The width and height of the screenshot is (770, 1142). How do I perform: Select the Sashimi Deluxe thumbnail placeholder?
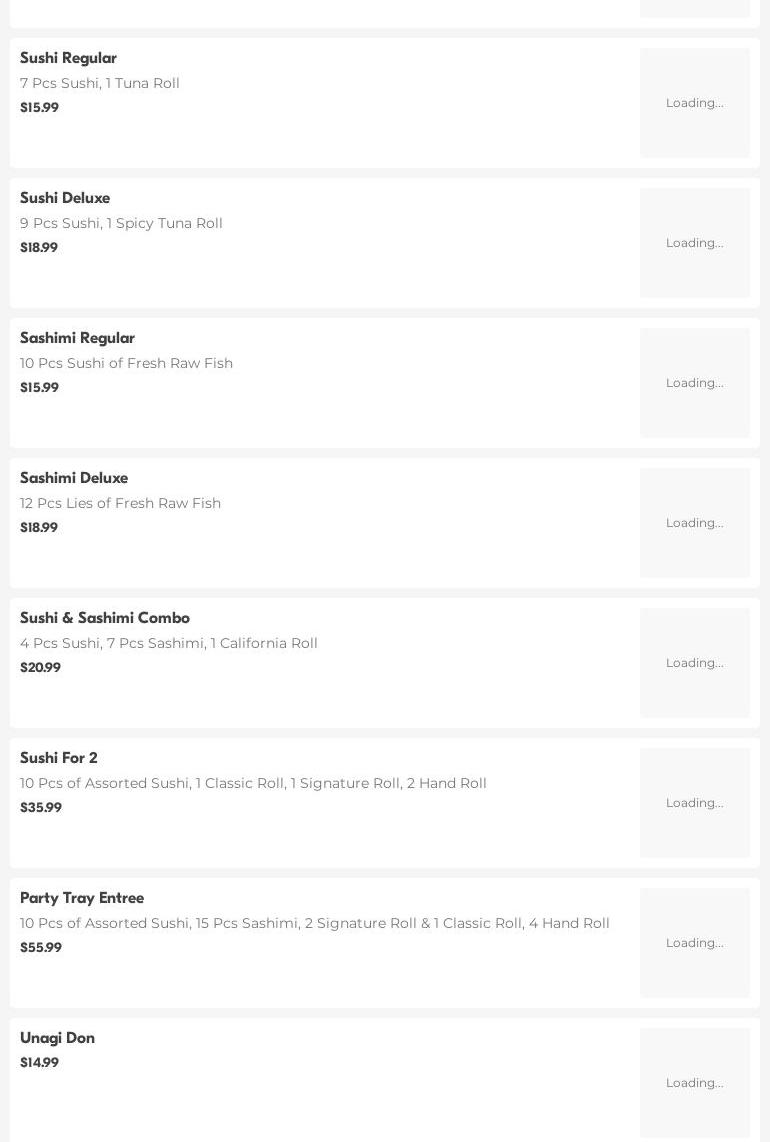pos(694,523)
